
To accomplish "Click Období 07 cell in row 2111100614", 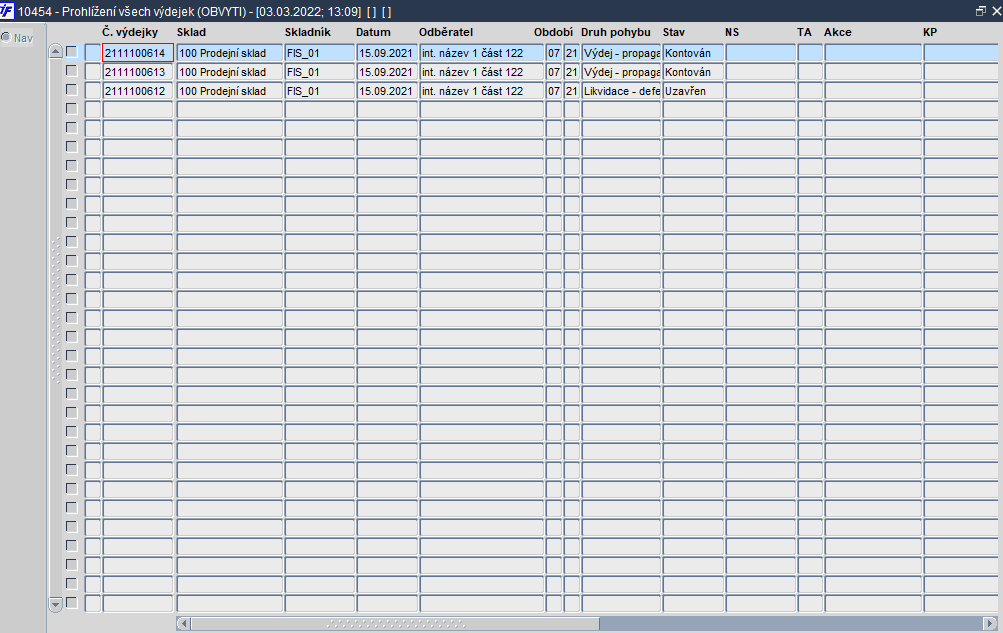I will tap(554, 53).
